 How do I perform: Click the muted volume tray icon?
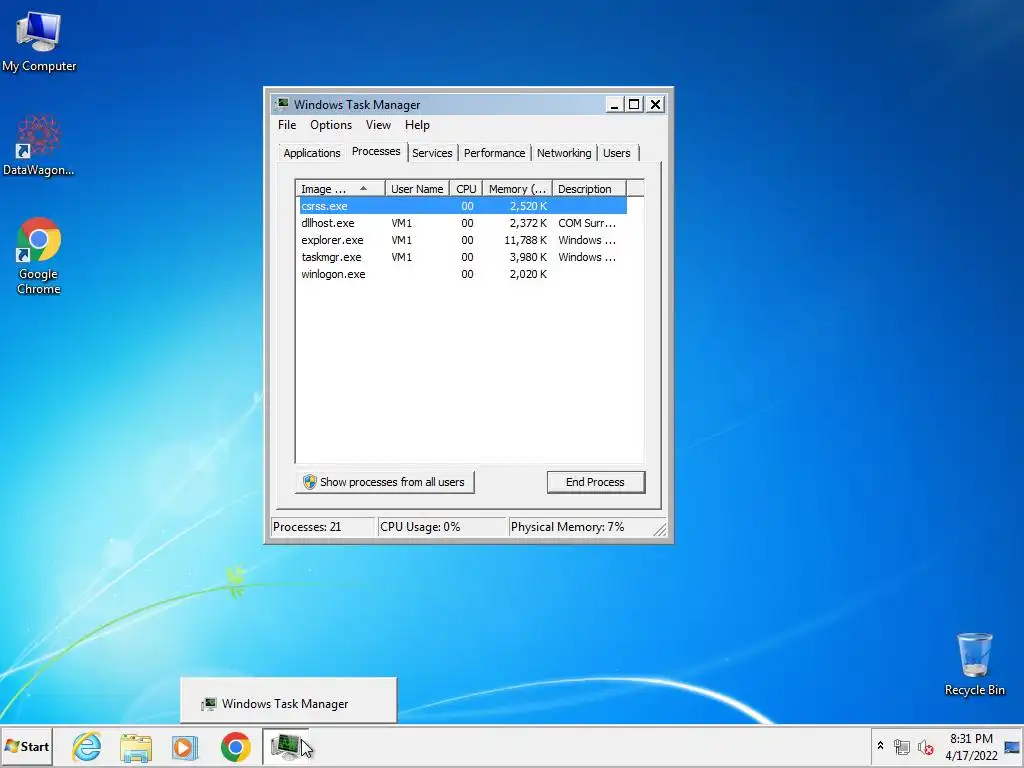click(925, 746)
